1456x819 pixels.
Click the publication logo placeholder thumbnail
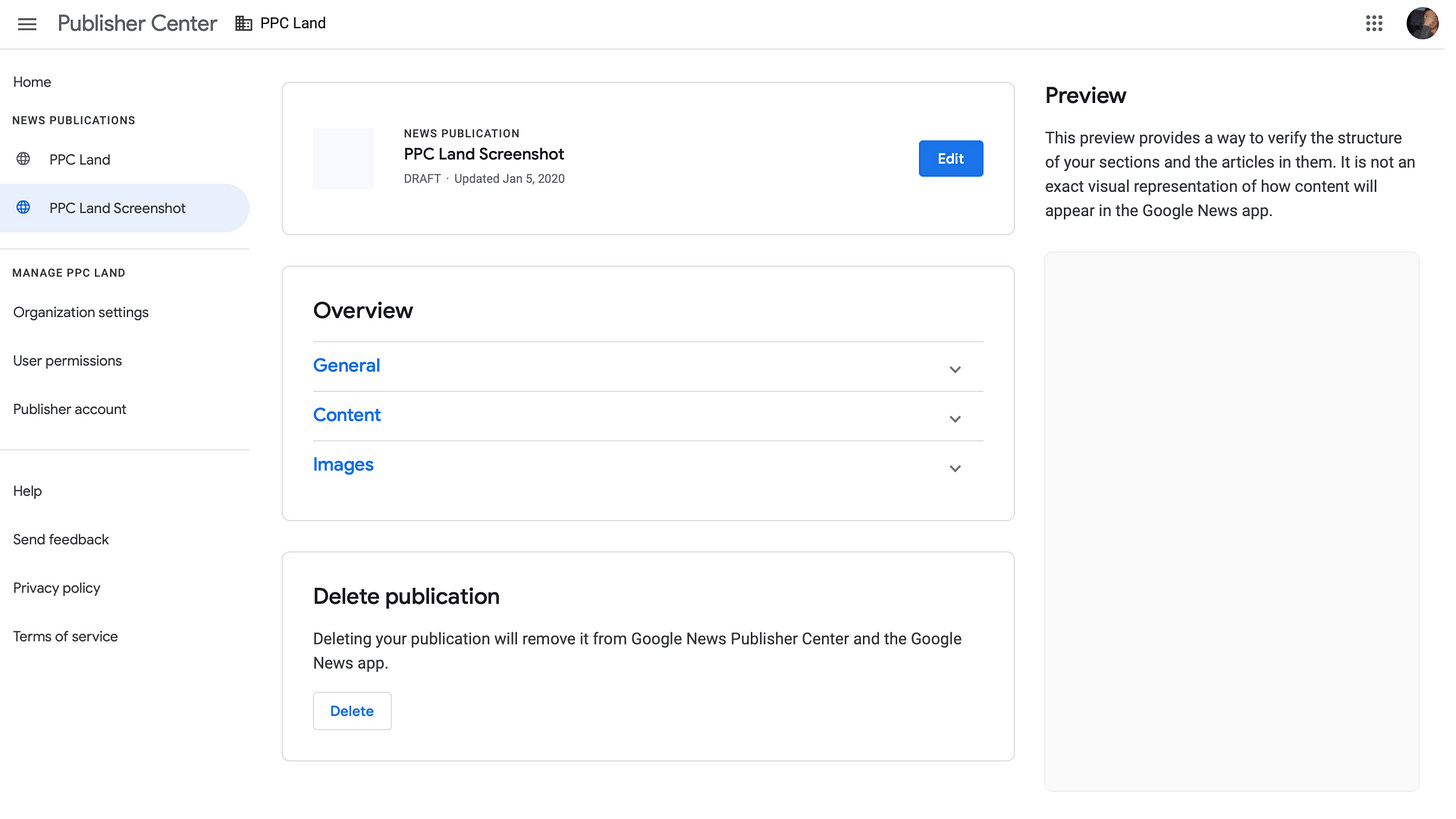click(x=343, y=158)
